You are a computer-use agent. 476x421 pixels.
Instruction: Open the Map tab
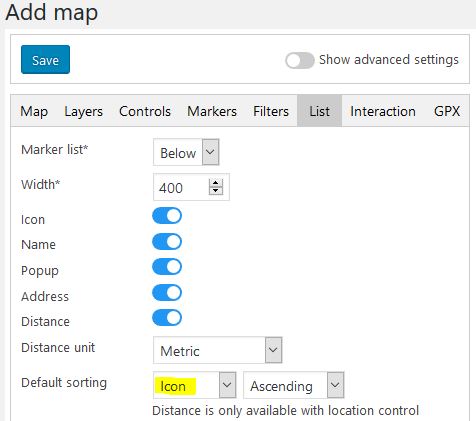coord(34,111)
